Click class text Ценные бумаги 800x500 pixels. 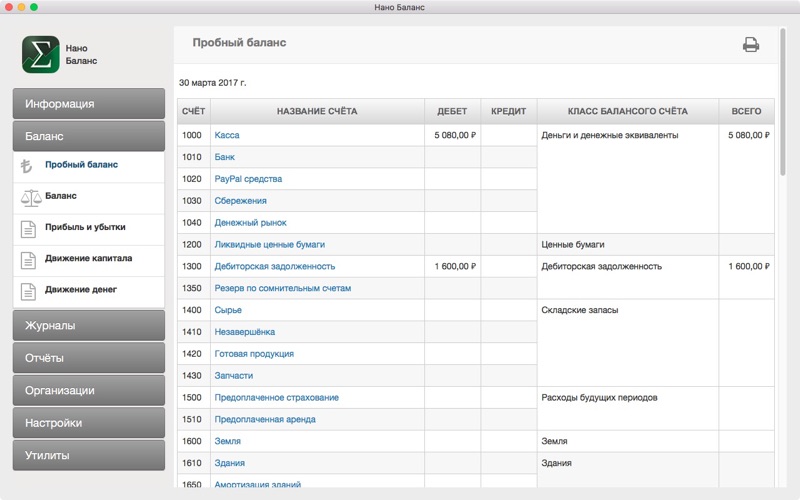(x=572, y=244)
